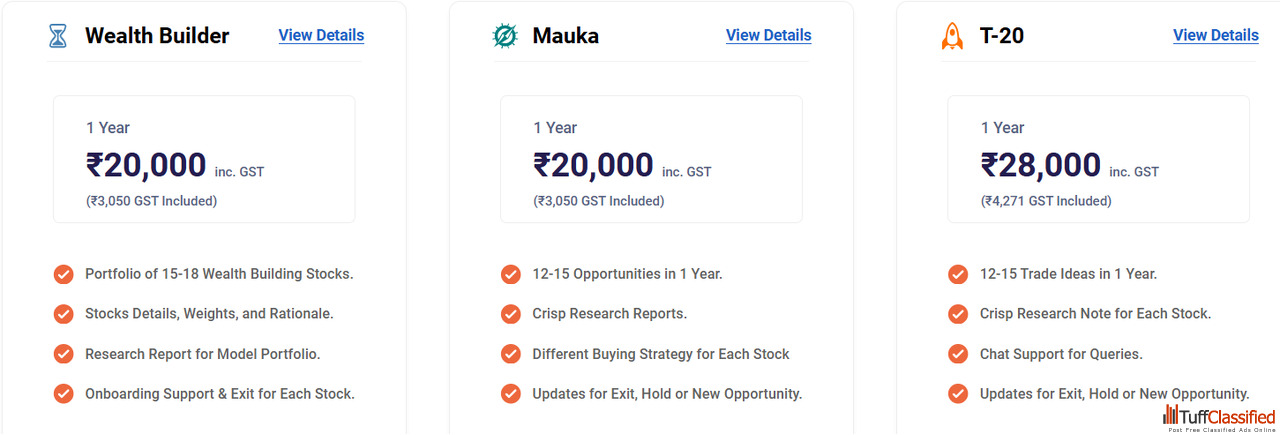This screenshot has height=435, width=1280.
Task: Click checkmark beside Chat Support for Queries
Action: (958, 354)
